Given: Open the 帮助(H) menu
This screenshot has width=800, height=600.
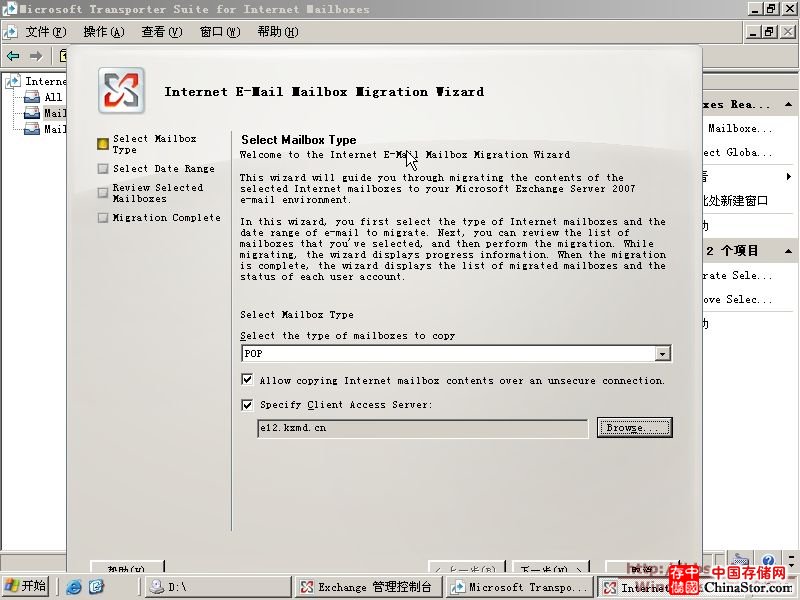Looking at the screenshot, I should point(278,32).
